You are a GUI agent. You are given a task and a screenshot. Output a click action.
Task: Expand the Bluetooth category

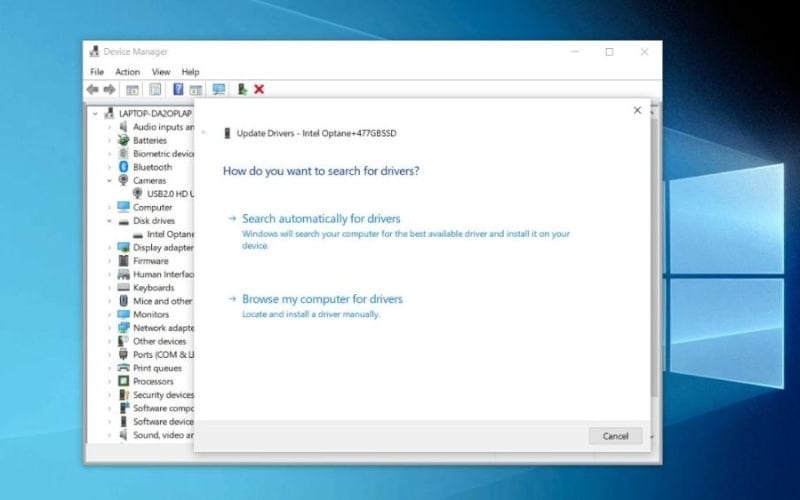tap(109, 167)
